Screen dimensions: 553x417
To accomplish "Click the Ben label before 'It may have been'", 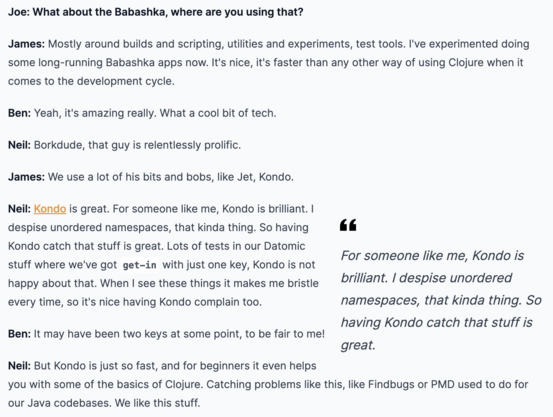I will click(19, 334).
